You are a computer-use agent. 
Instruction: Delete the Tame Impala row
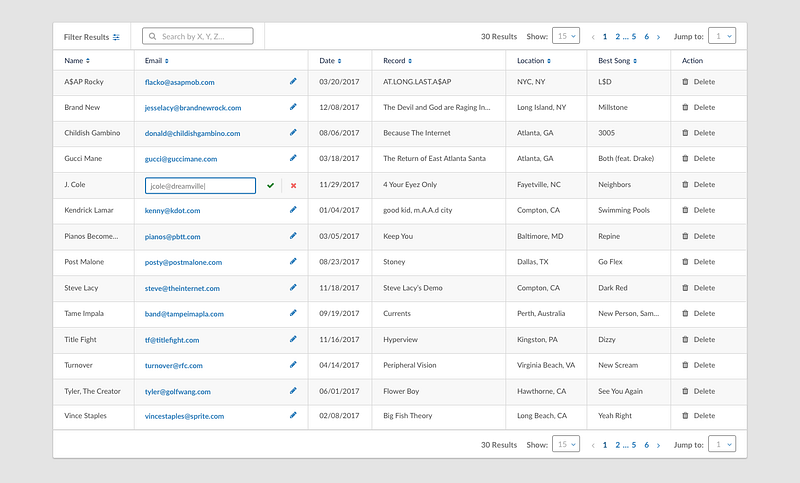point(698,313)
